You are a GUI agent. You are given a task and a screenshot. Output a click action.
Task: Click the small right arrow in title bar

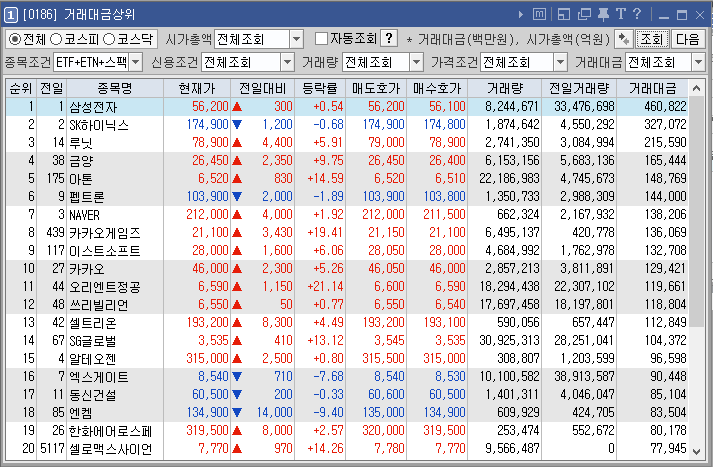(521, 15)
